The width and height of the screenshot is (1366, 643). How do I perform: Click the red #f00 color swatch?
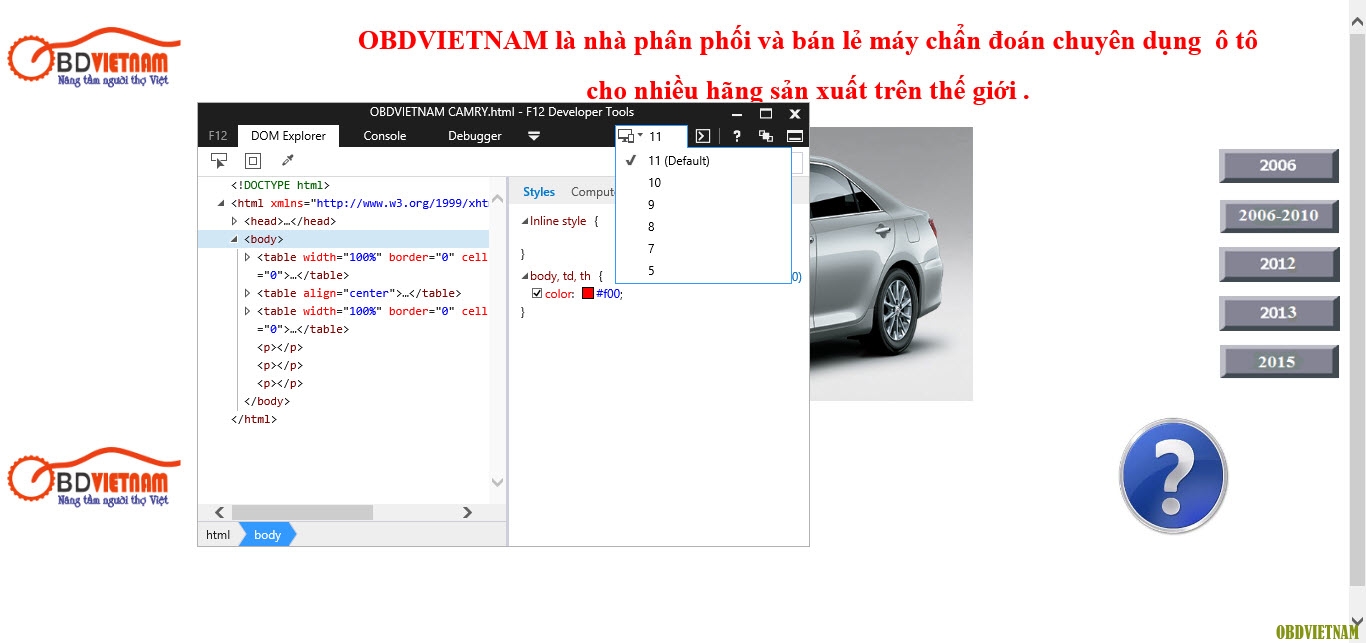[x=588, y=293]
